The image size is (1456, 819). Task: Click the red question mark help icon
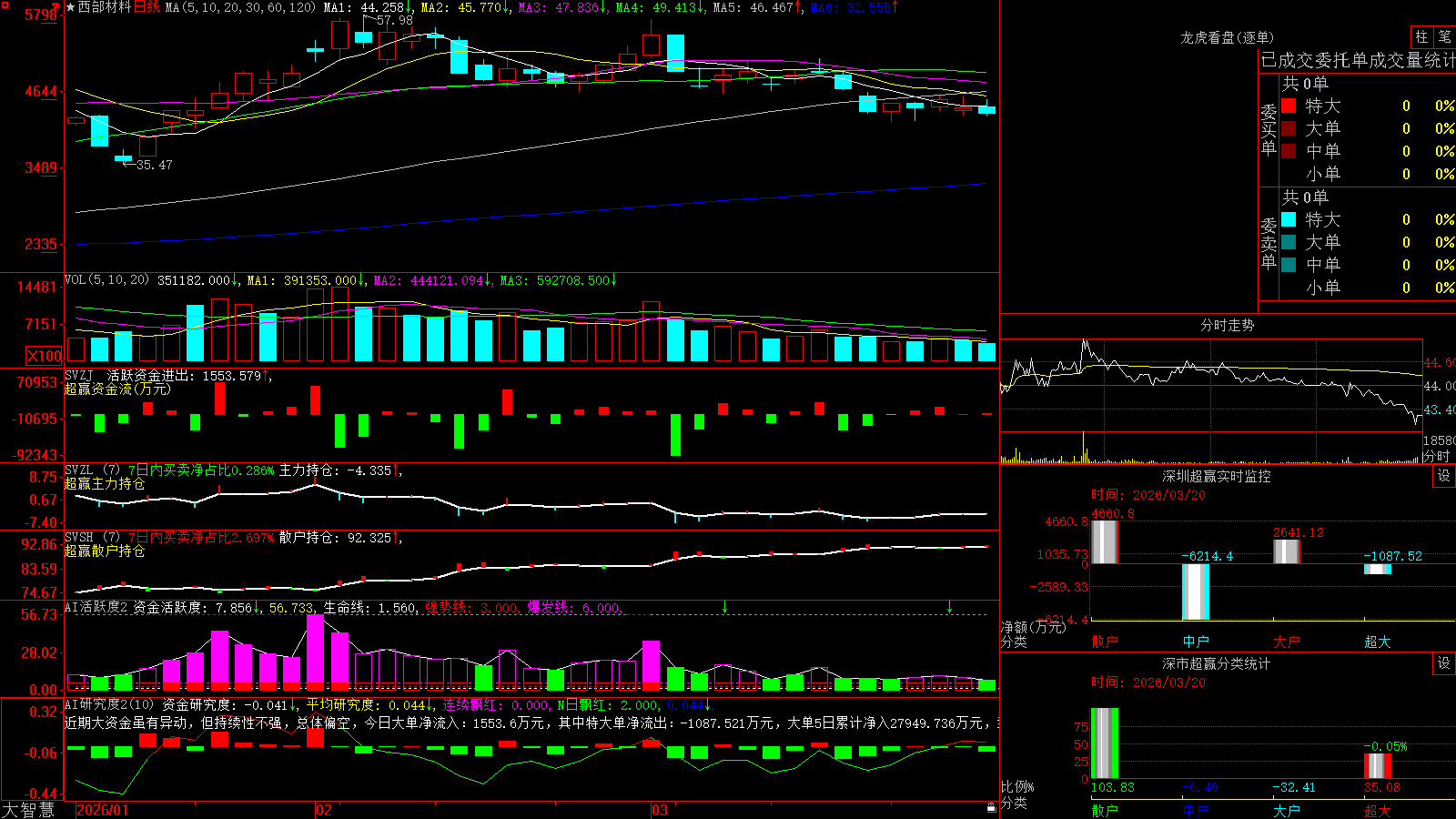click(56, 7)
